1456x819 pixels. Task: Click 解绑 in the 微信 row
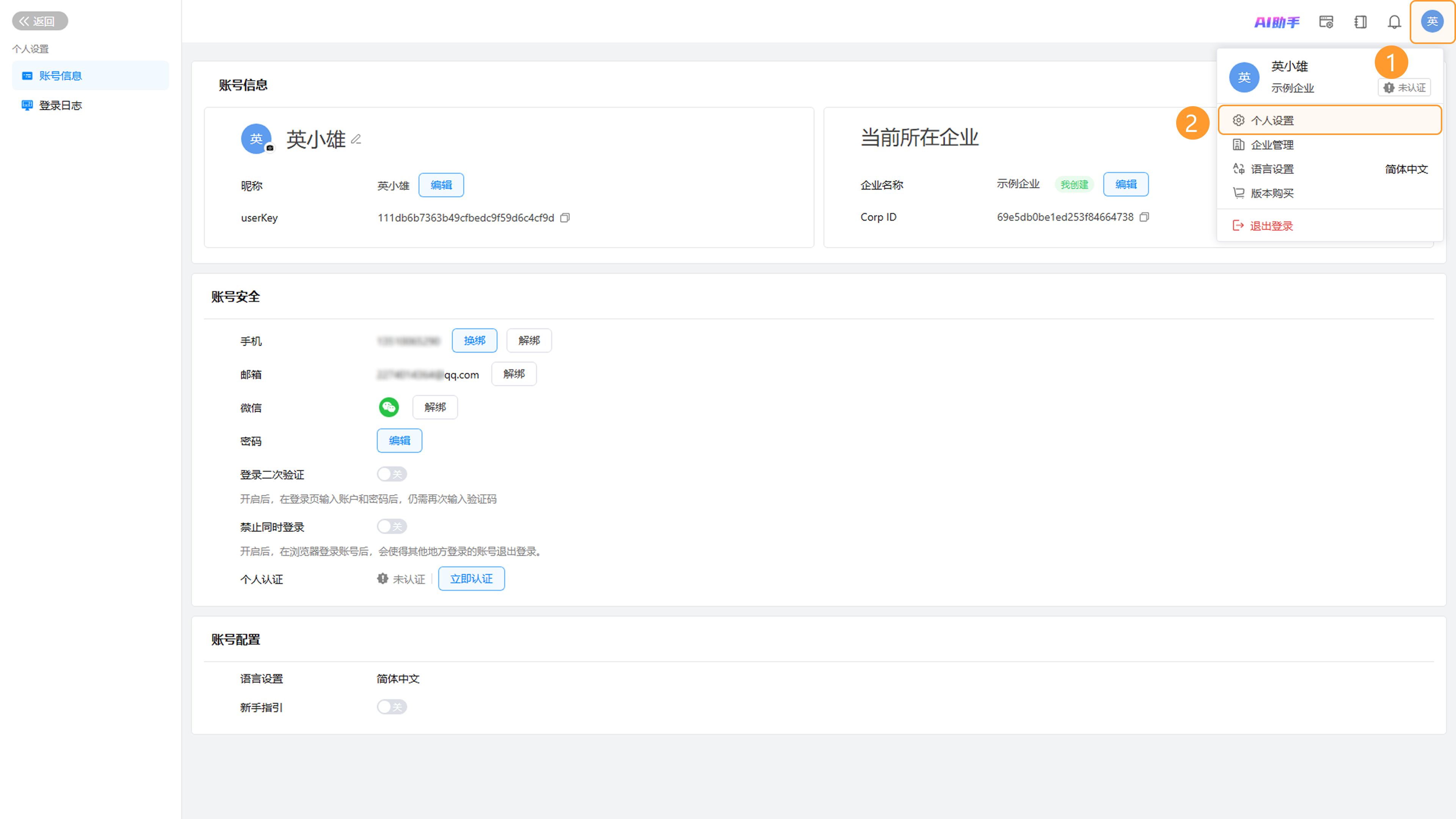click(x=435, y=408)
